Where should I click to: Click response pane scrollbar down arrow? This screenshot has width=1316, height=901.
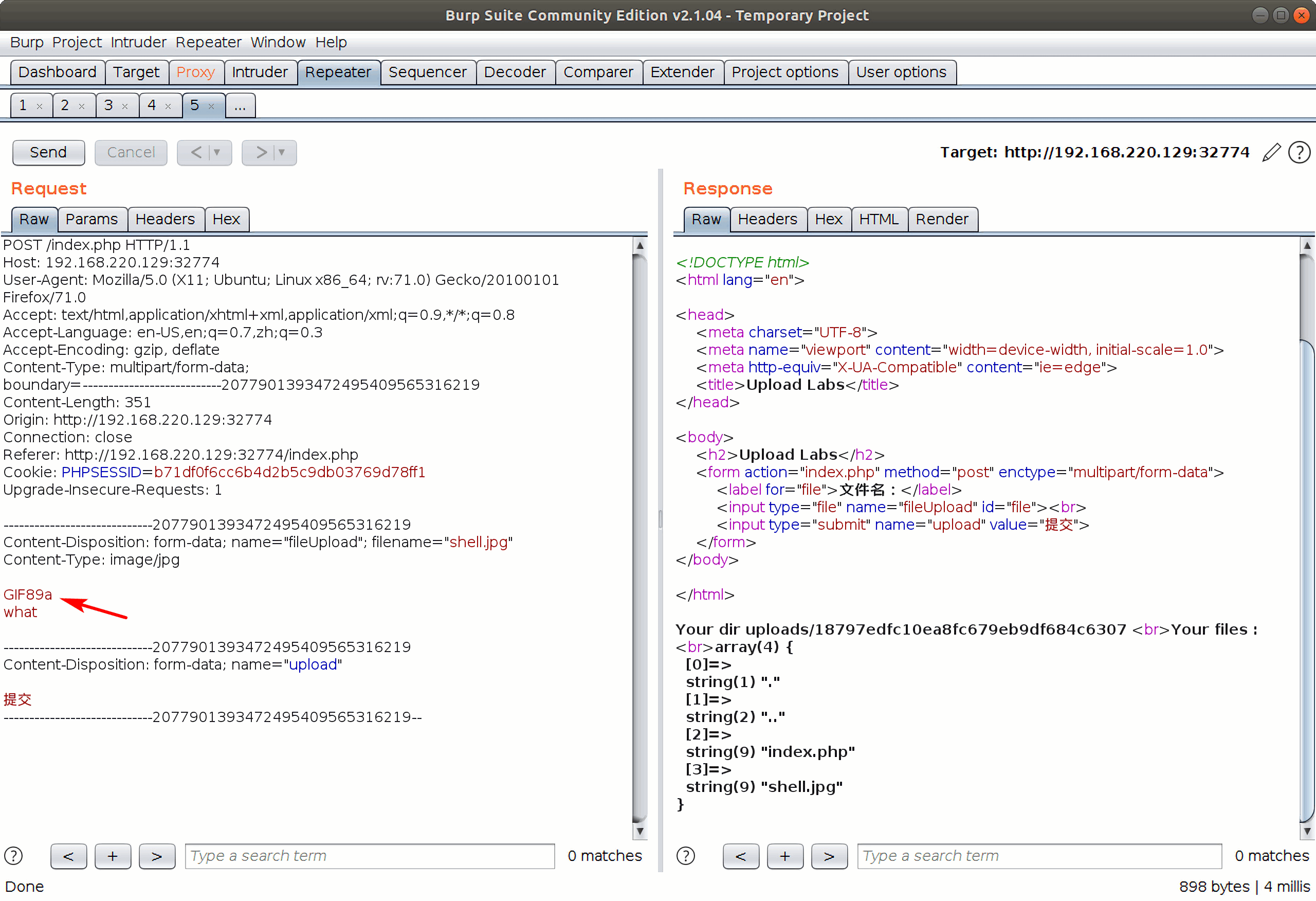[x=1307, y=831]
